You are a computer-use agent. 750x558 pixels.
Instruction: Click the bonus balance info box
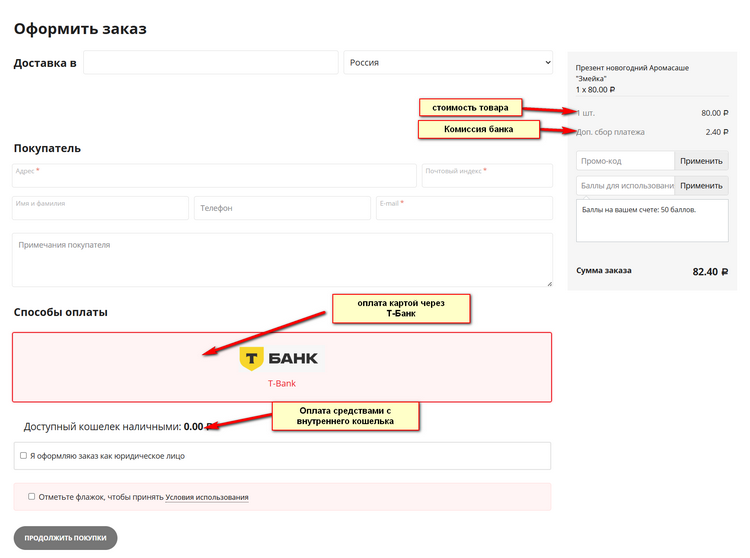click(652, 220)
